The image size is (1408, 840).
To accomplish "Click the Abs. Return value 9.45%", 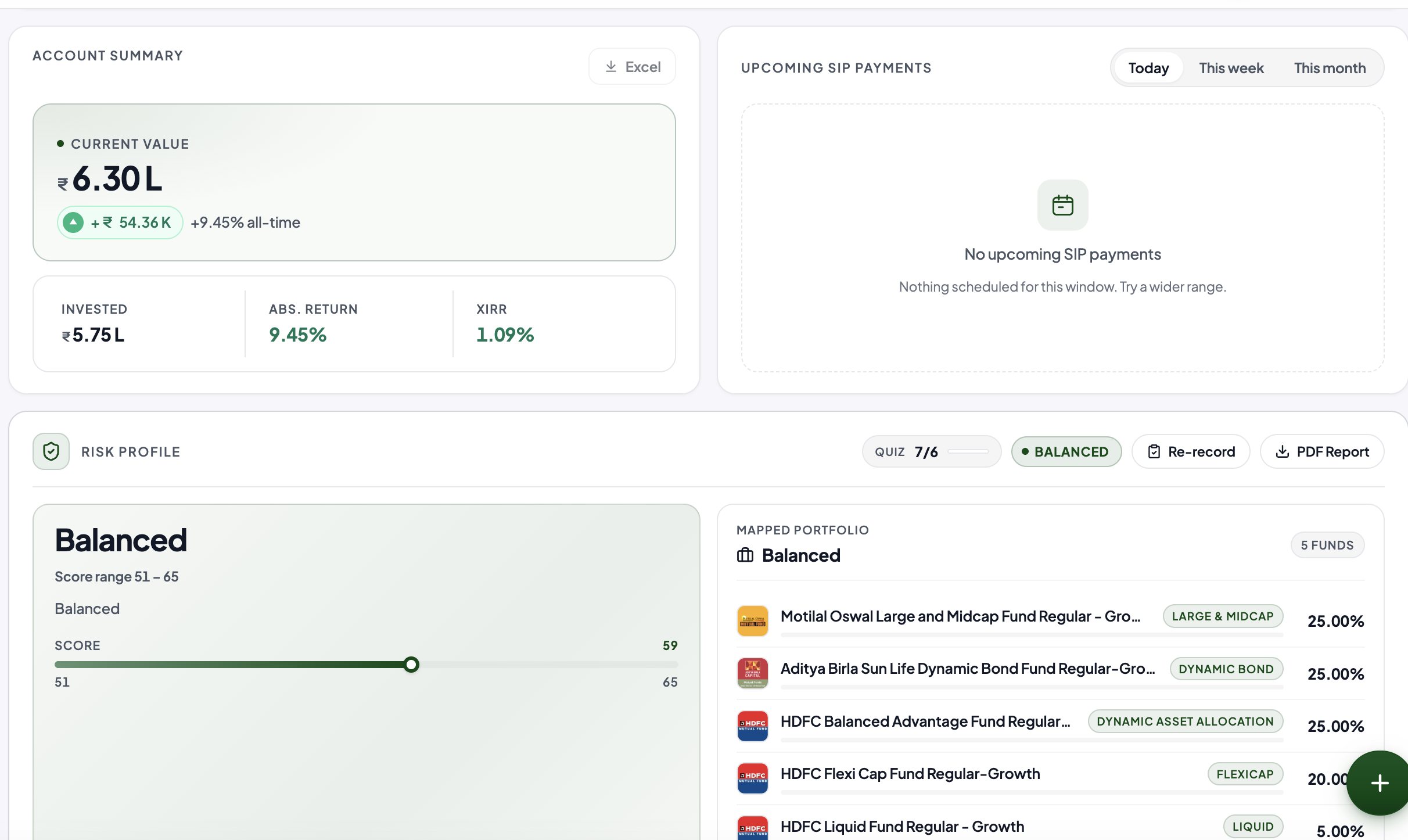I will pos(297,335).
